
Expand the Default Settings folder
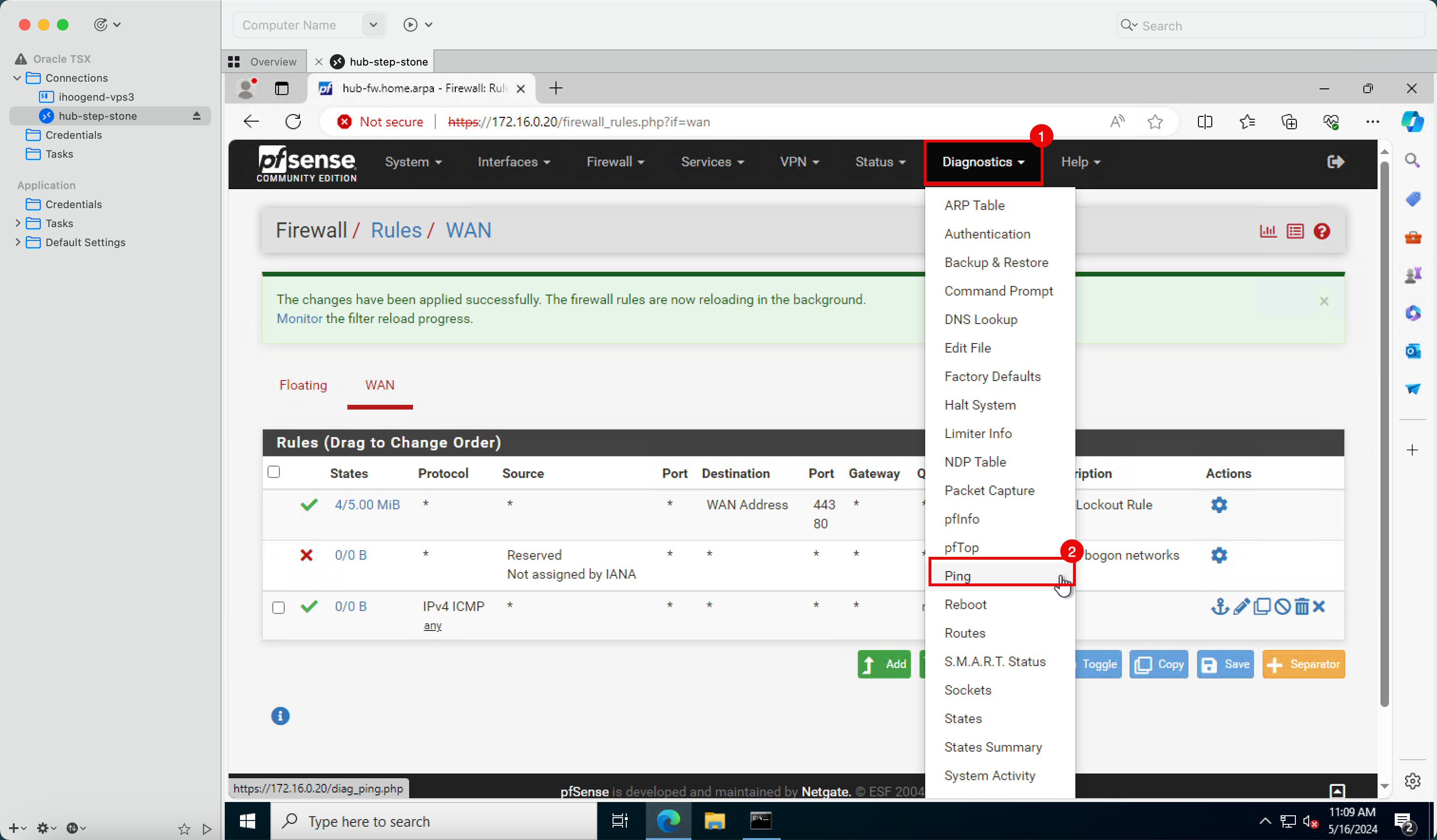click(x=17, y=242)
